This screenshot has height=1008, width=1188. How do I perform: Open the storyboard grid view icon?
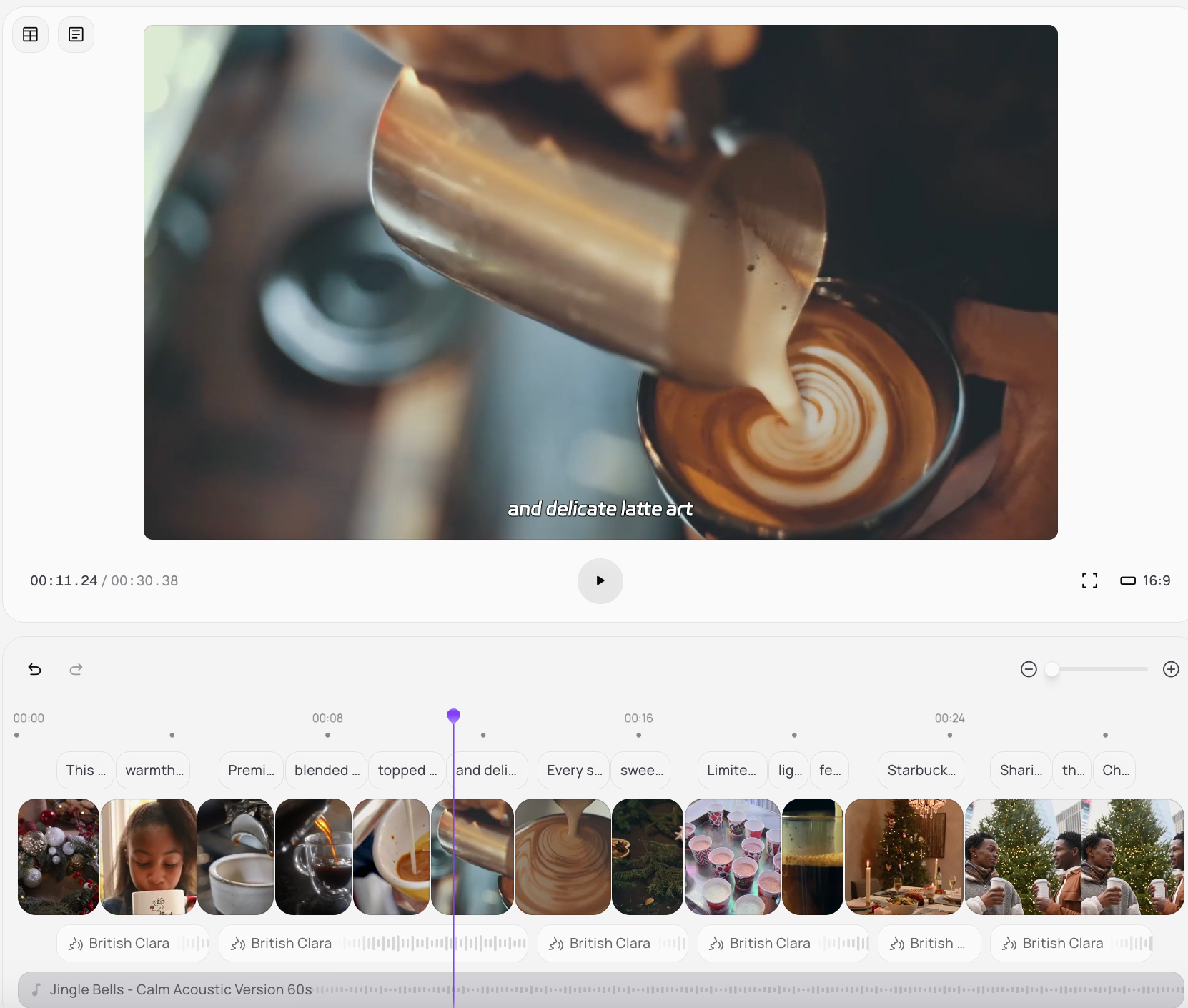click(x=30, y=34)
